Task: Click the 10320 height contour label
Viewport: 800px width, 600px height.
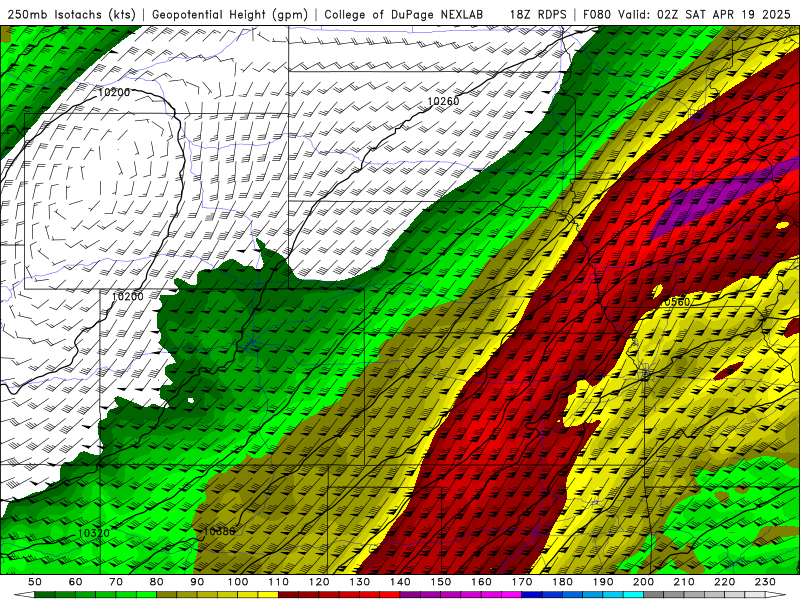Action: pos(94,533)
